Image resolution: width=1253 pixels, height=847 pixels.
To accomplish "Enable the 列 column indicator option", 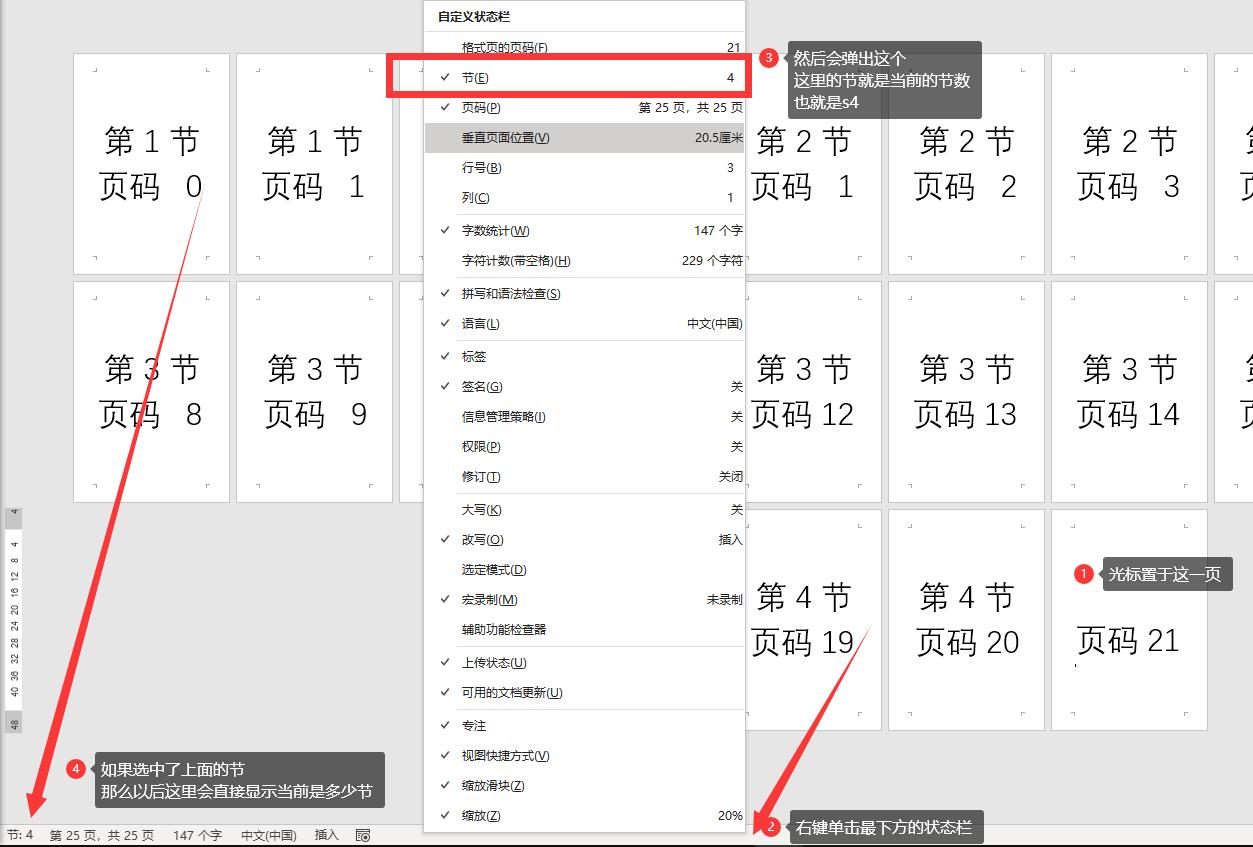I will coord(583,197).
